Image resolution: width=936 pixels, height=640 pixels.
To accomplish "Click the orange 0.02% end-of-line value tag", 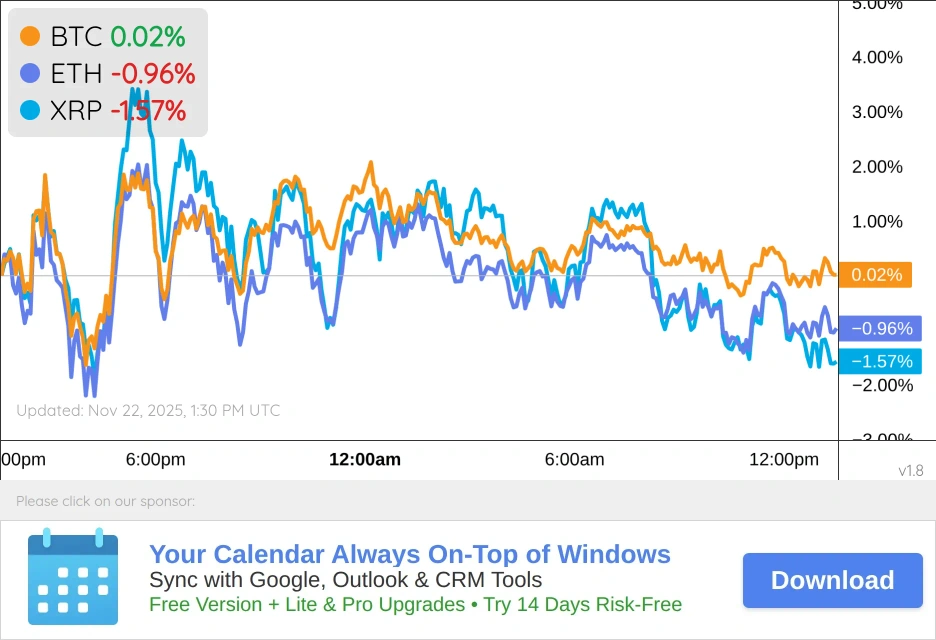I will pyautogui.click(x=875, y=275).
